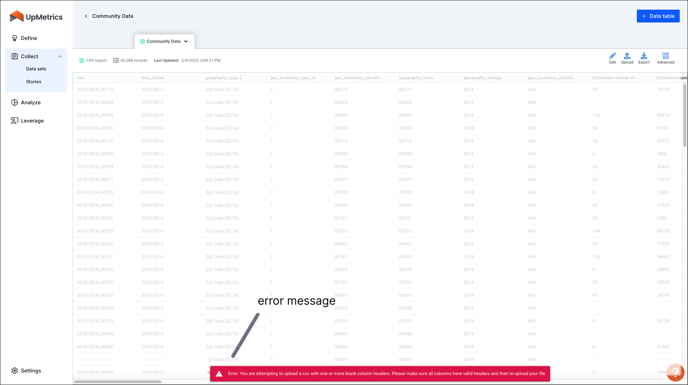Viewport: 688px width, 385px height.
Task: Click the records count list icon
Action: click(x=116, y=61)
